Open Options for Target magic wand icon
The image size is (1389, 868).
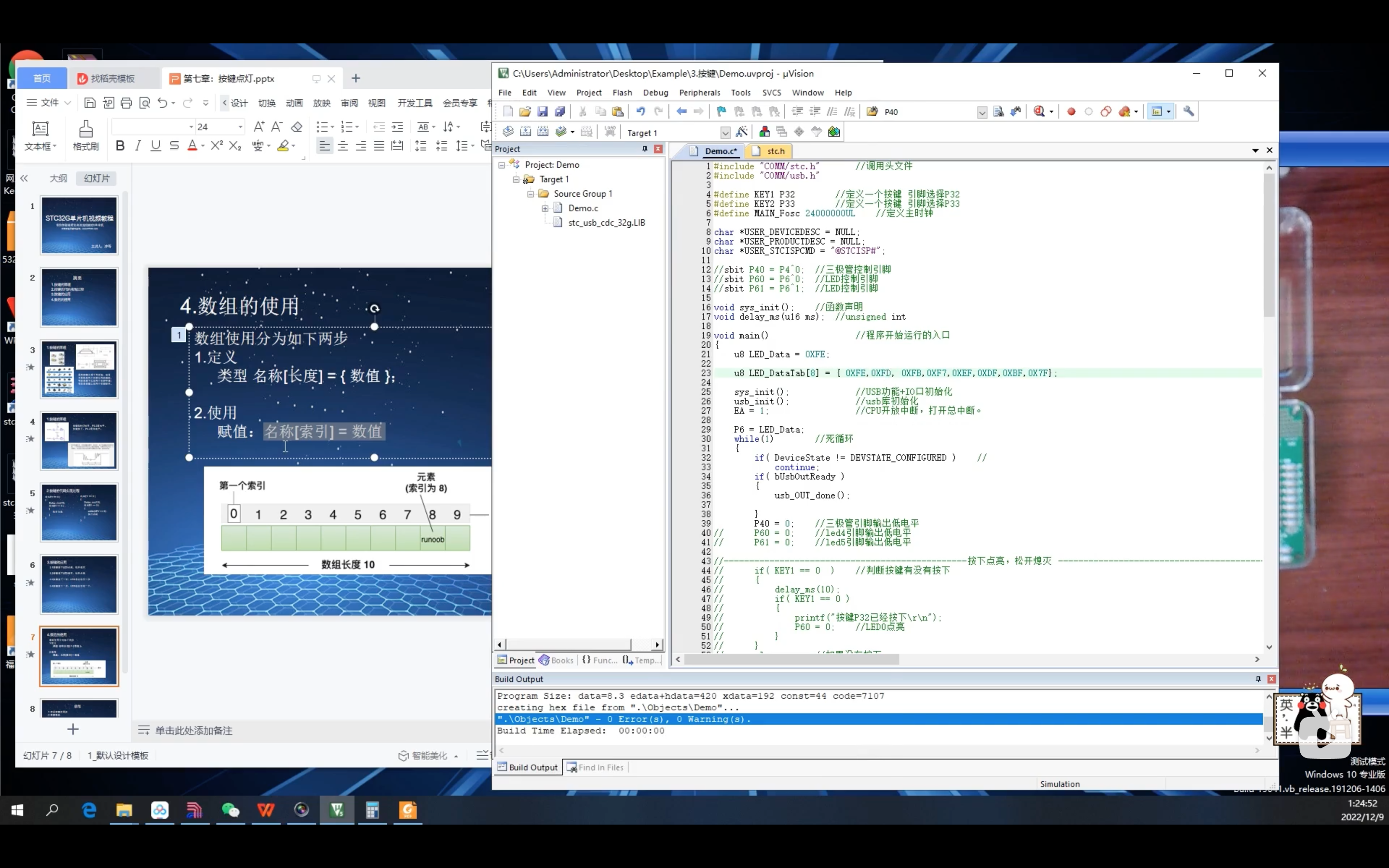pos(742,132)
